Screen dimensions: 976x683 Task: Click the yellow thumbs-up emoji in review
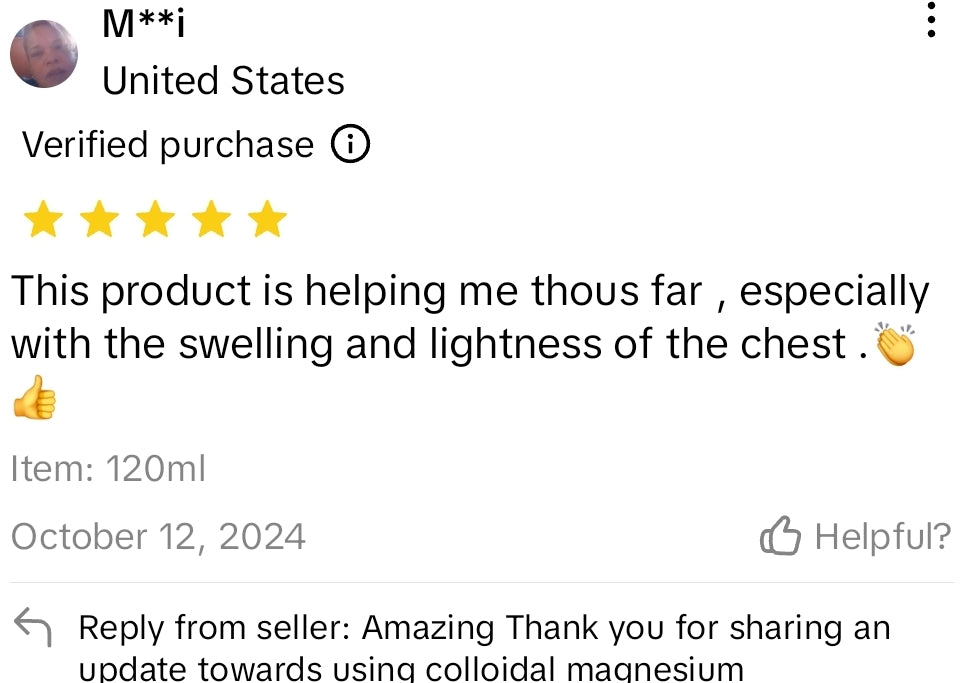click(x=34, y=398)
